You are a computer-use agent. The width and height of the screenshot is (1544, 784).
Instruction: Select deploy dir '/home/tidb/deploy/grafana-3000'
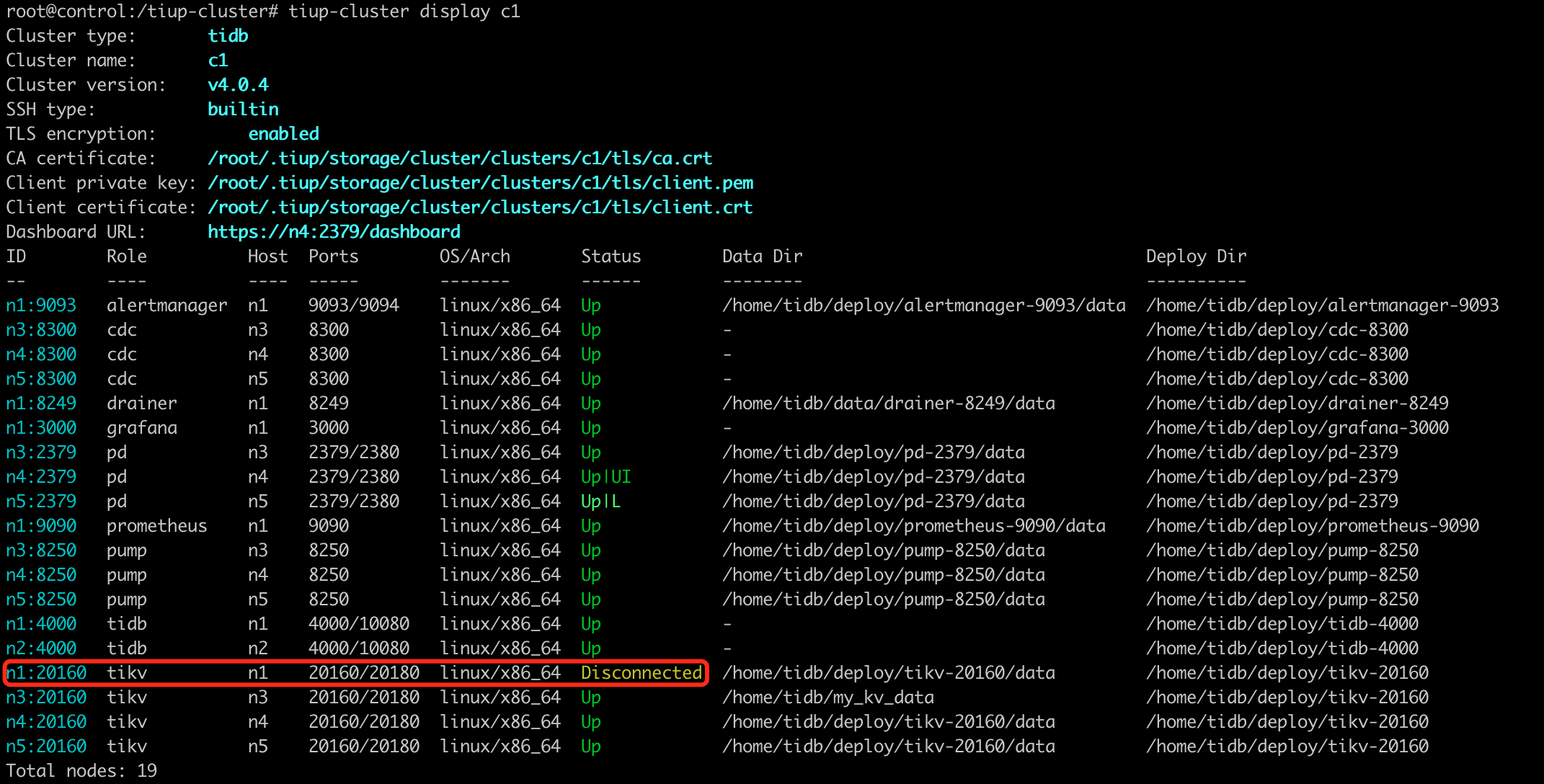[1297, 428]
